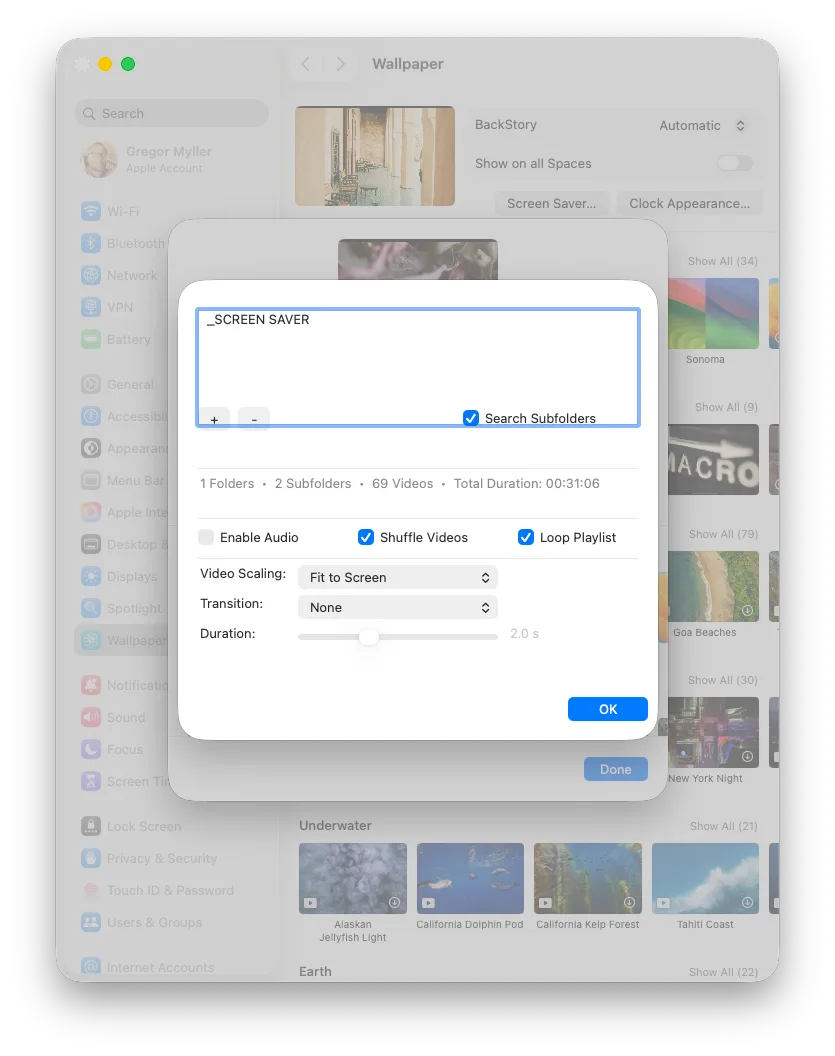Click download icon on Tahiti Coast thumbnail
Screen dimensions: 835x1056
[x=747, y=902]
